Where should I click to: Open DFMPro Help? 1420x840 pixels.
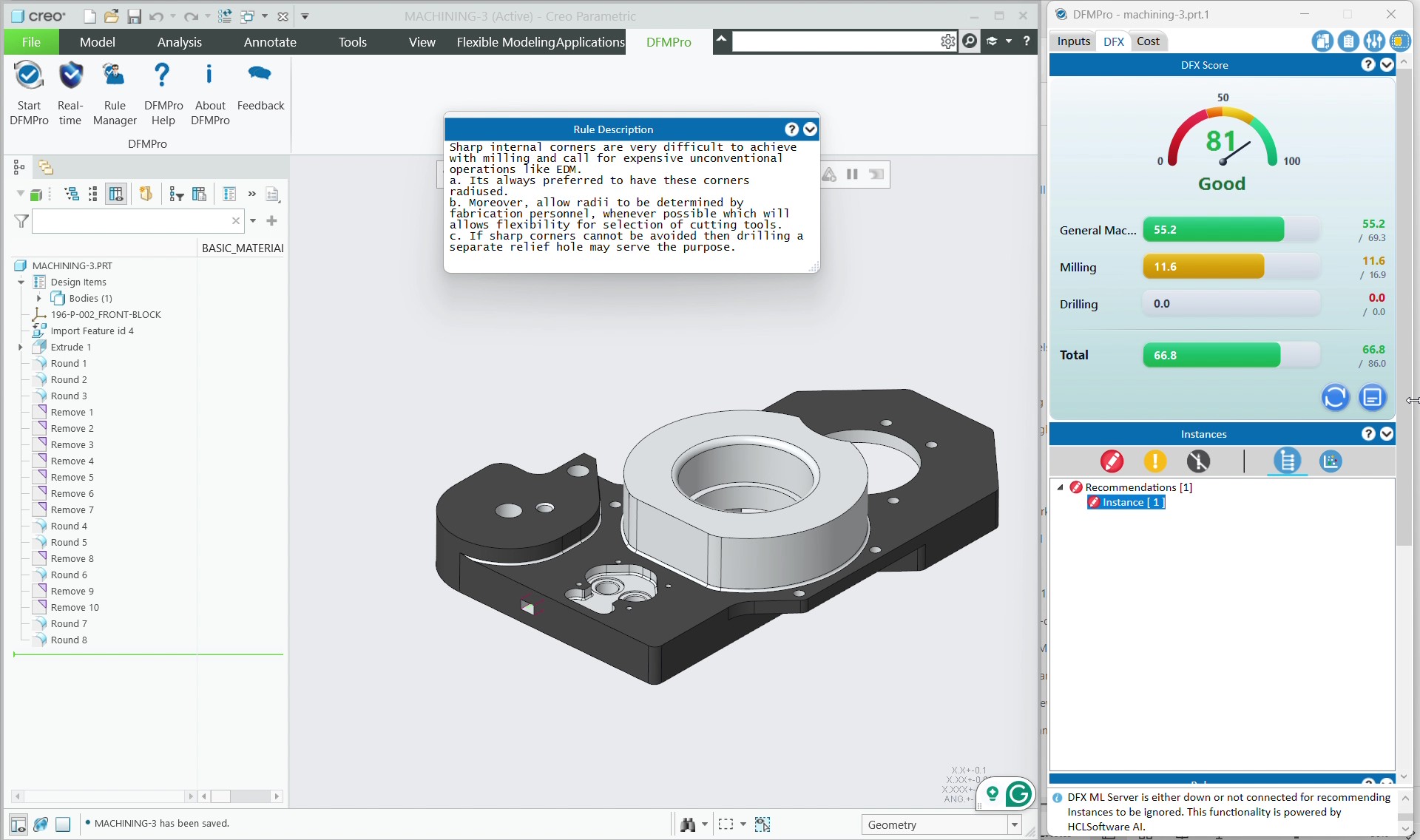pyautogui.click(x=162, y=75)
